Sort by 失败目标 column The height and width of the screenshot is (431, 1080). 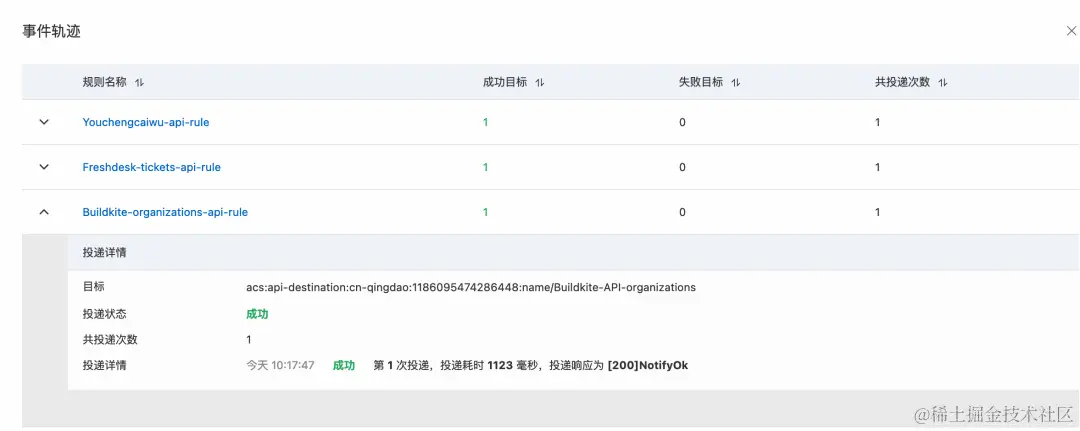pos(736,82)
